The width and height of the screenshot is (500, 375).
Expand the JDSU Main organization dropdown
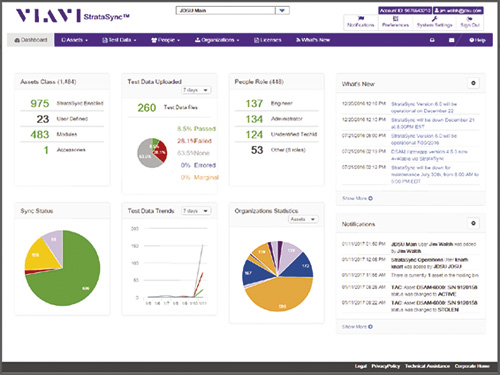tap(282, 11)
